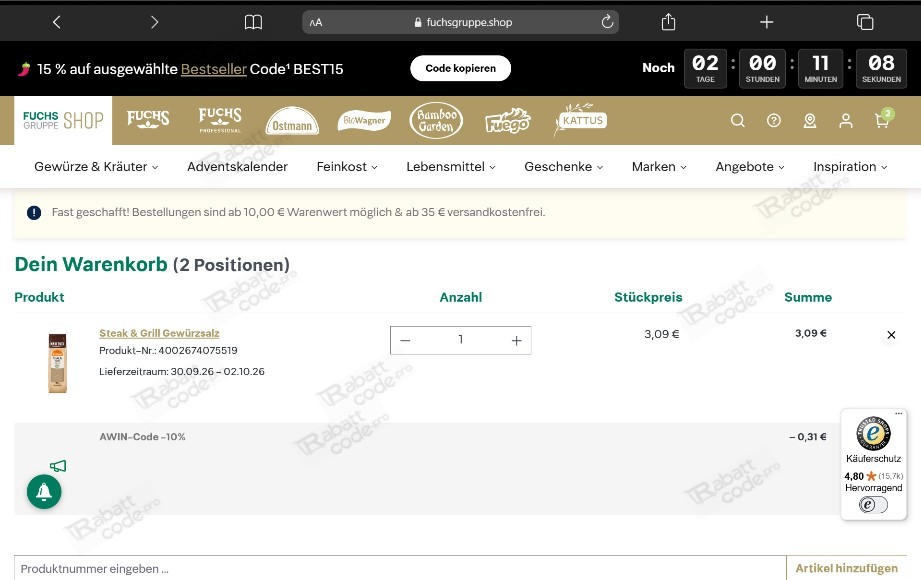Expand the Feinkost menu
Viewport: 921px width, 580px height.
[x=347, y=167]
